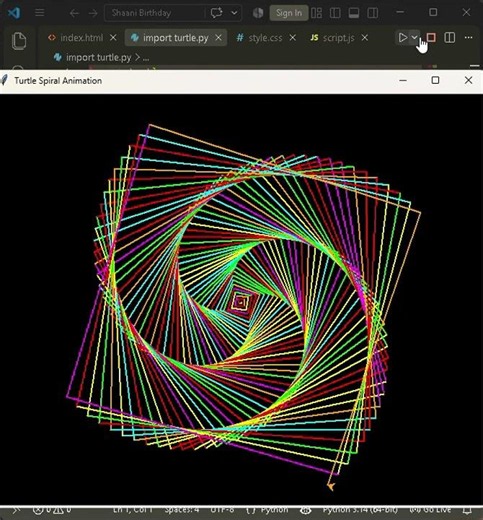Screen dimensions: 483x520
Task: Click the Copilot status bar icon
Action: (x=306, y=511)
